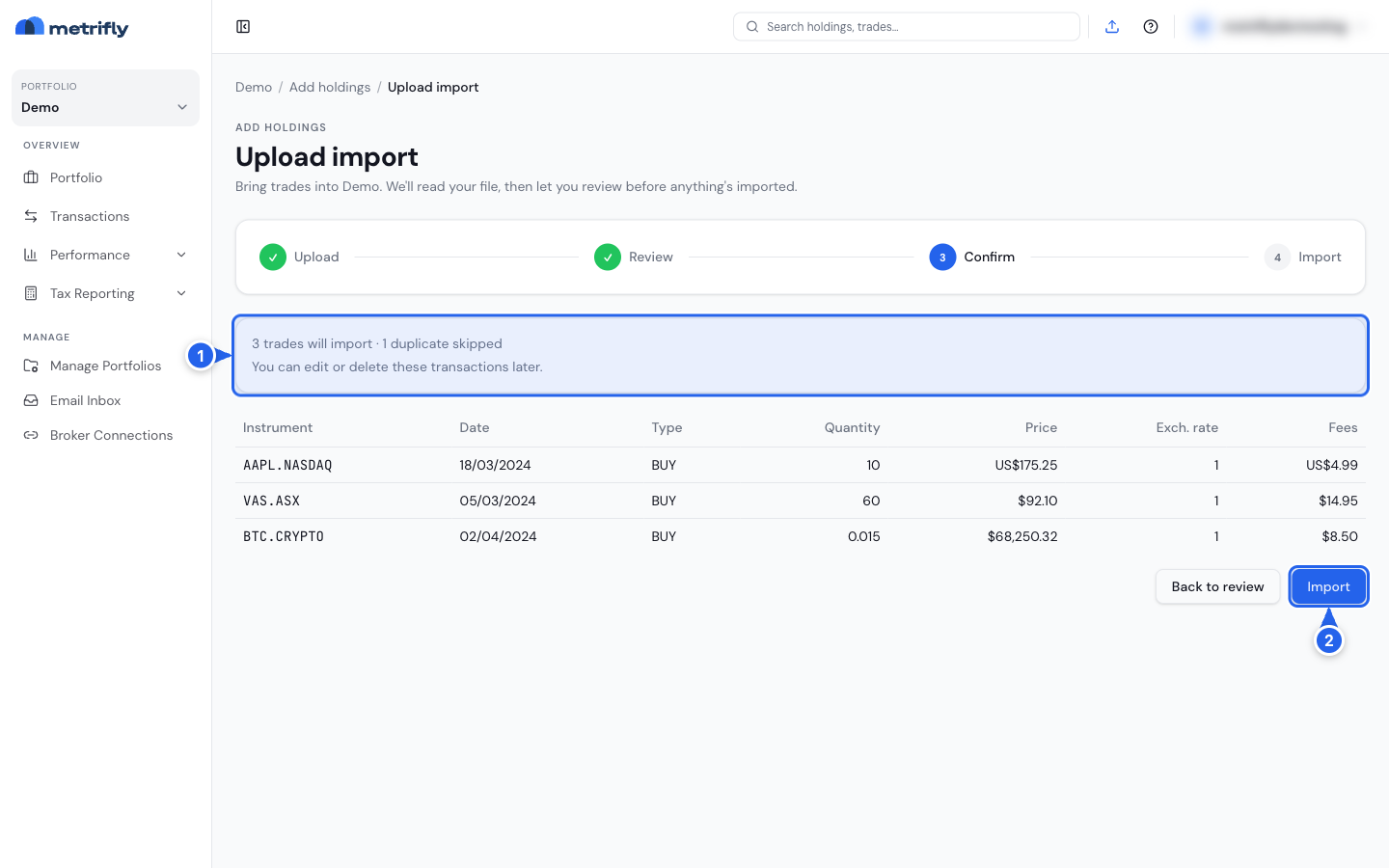1389x868 pixels.
Task: Click the metrifly logo
Action: pos(72,28)
